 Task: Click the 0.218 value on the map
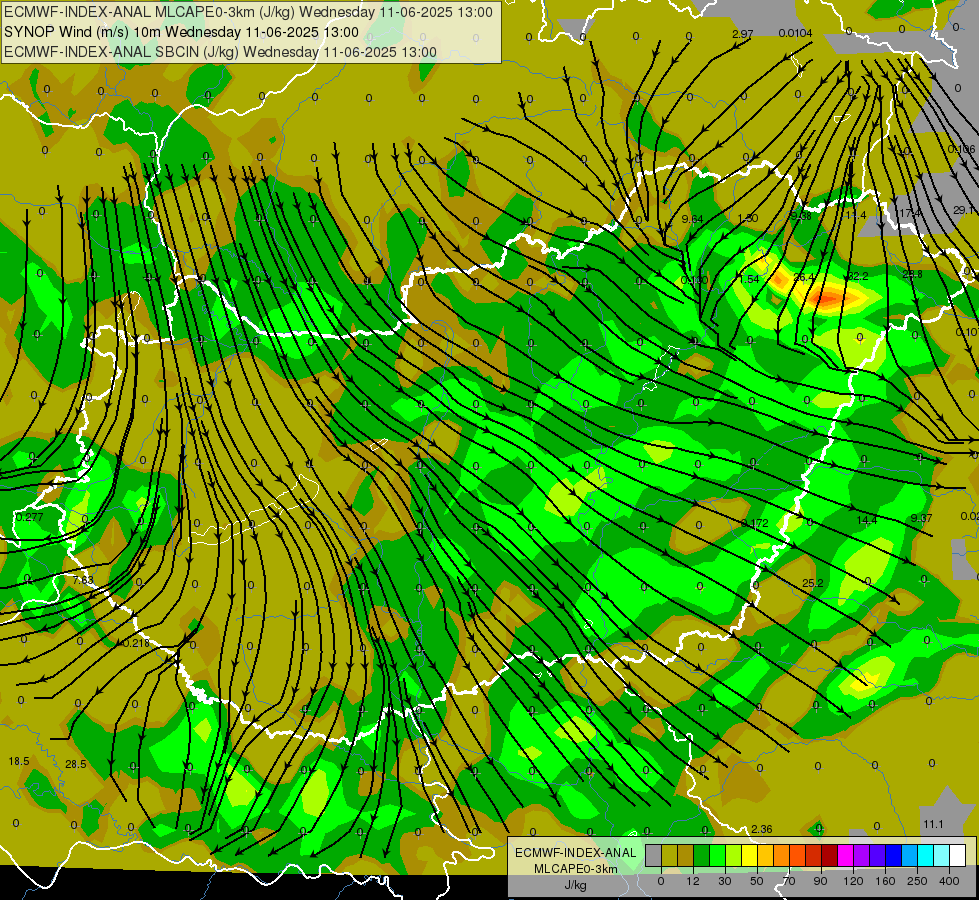click(x=136, y=643)
